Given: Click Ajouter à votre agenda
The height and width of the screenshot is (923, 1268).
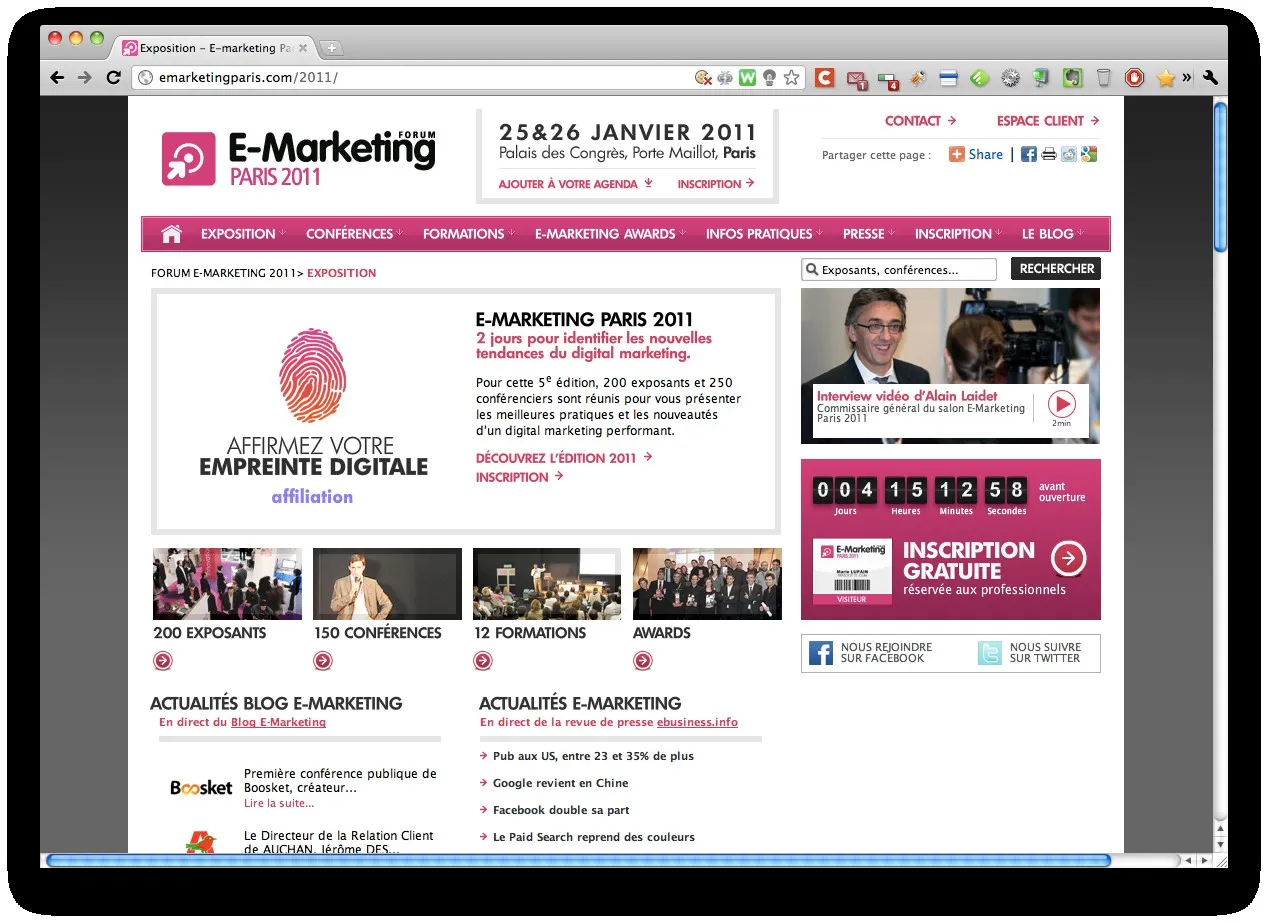Looking at the screenshot, I should point(575,184).
